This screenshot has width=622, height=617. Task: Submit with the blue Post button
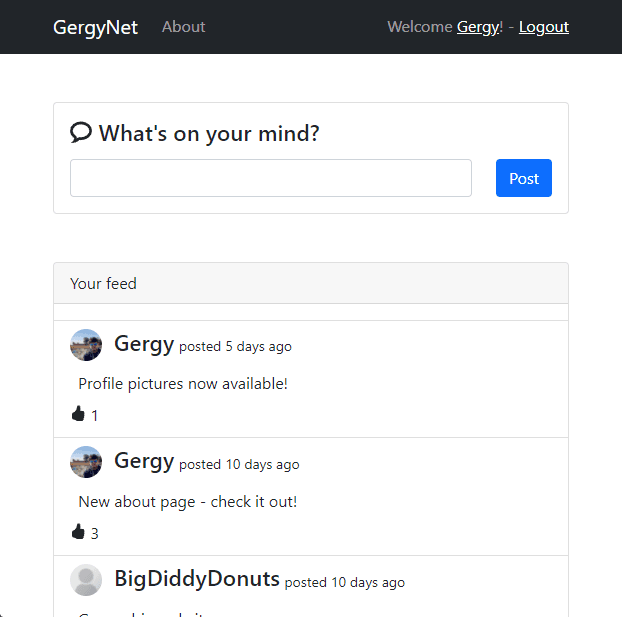[x=524, y=178]
